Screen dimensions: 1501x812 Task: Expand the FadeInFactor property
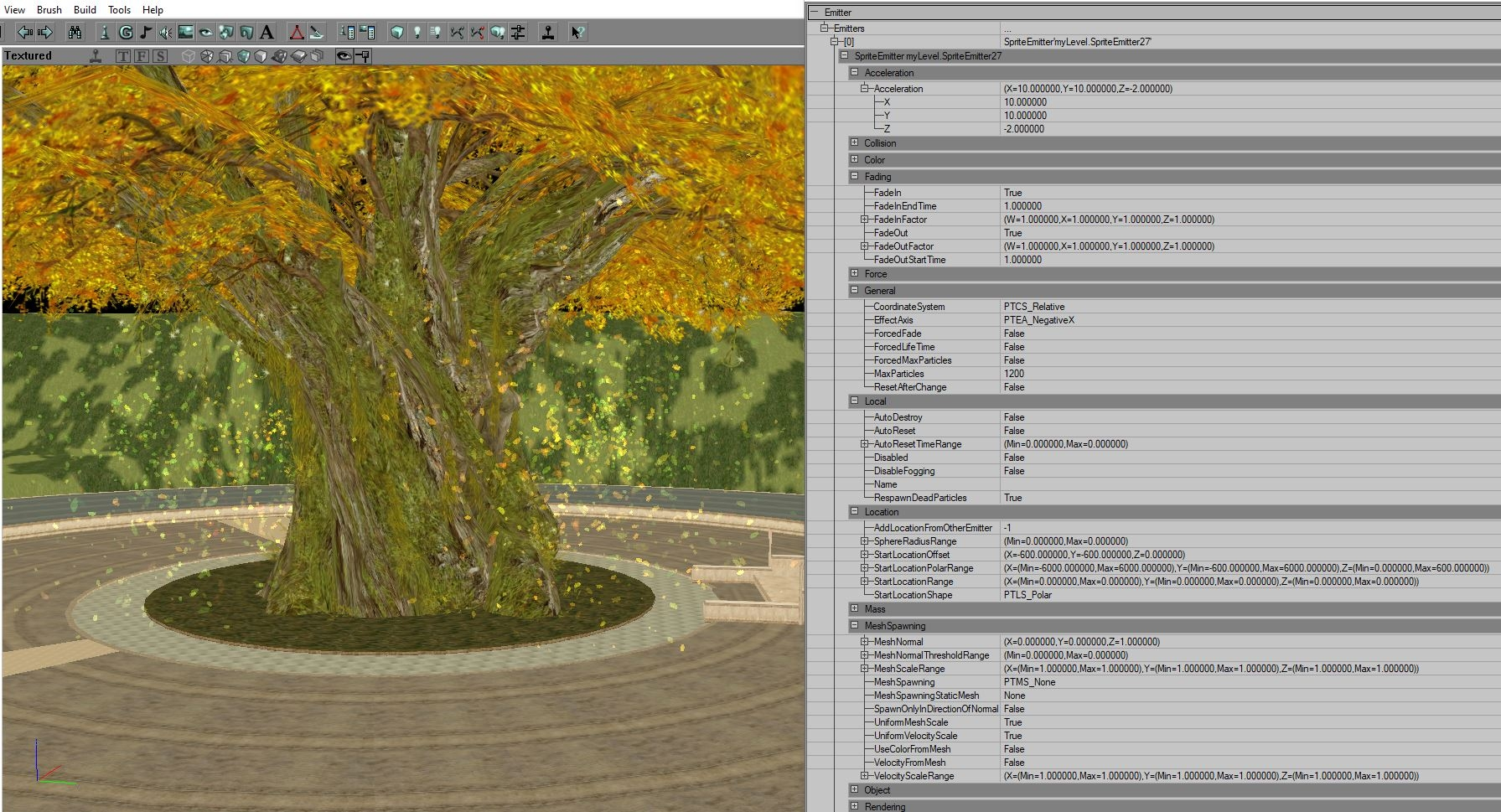864,220
